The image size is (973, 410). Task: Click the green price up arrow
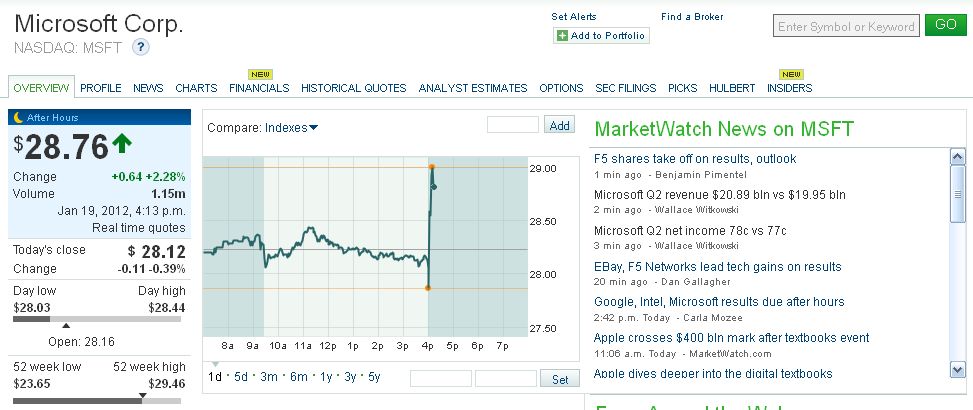(121, 144)
